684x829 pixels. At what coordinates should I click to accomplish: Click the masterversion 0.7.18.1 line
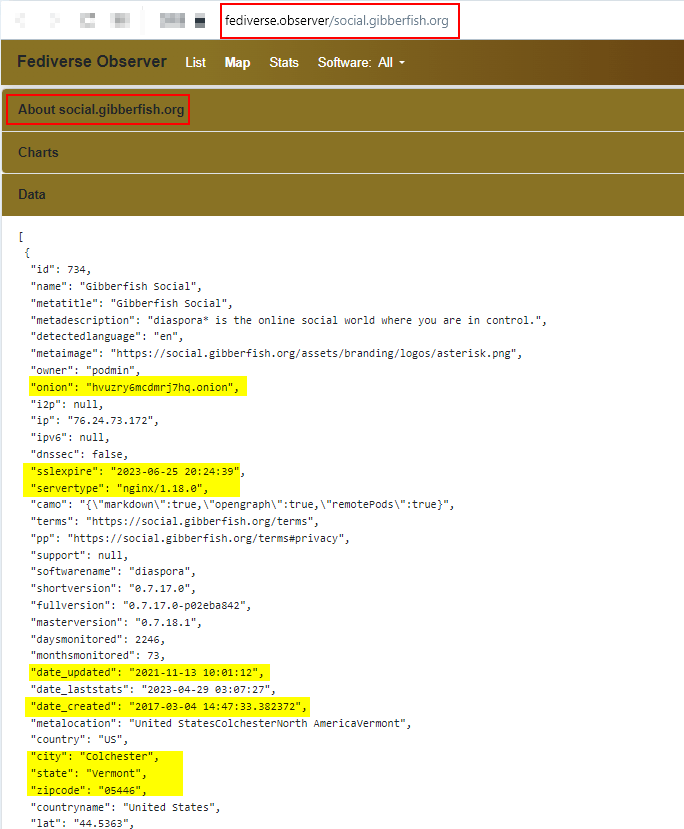click(116, 623)
